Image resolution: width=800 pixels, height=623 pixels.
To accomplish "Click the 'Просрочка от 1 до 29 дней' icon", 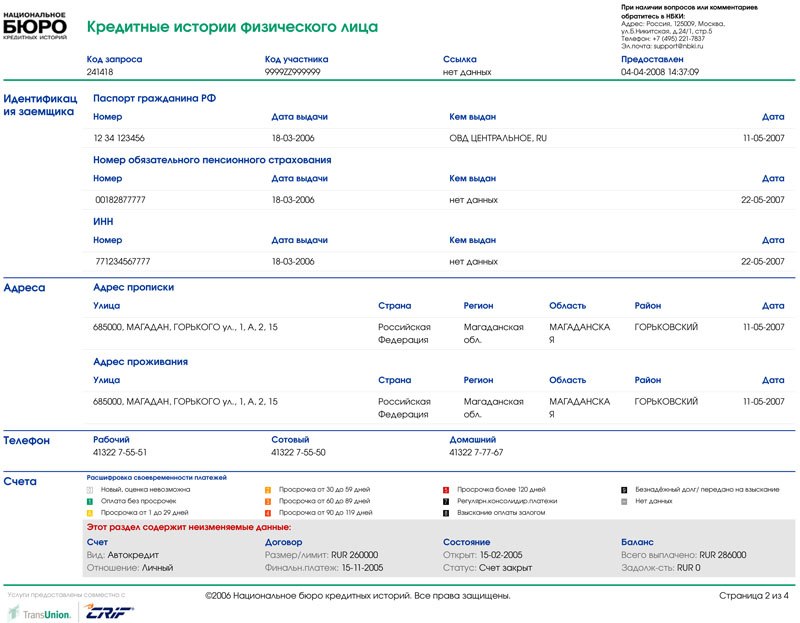I will pyautogui.click(x=90, y=512).
